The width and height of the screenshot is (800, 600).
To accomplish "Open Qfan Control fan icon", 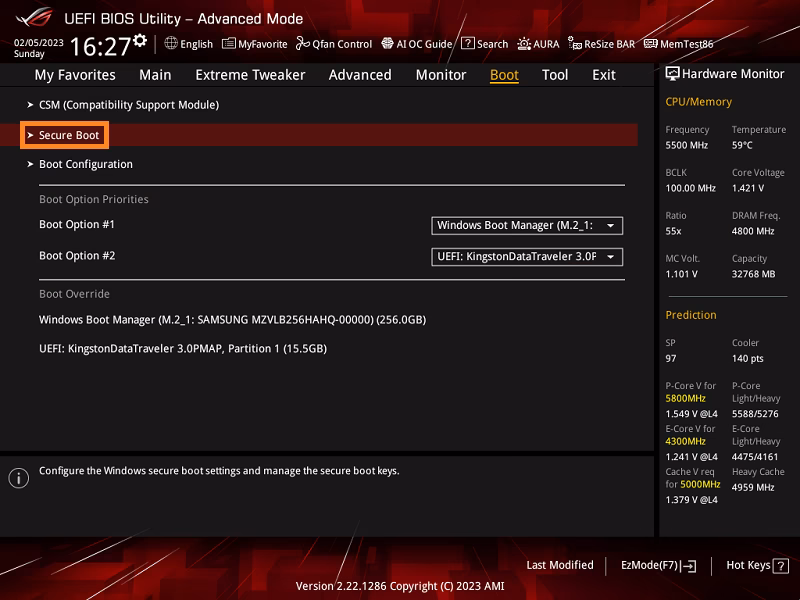I will point(303,43).
